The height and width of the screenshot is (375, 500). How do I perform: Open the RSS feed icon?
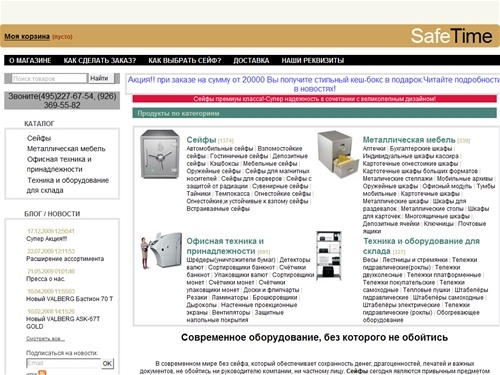[42, 373]
